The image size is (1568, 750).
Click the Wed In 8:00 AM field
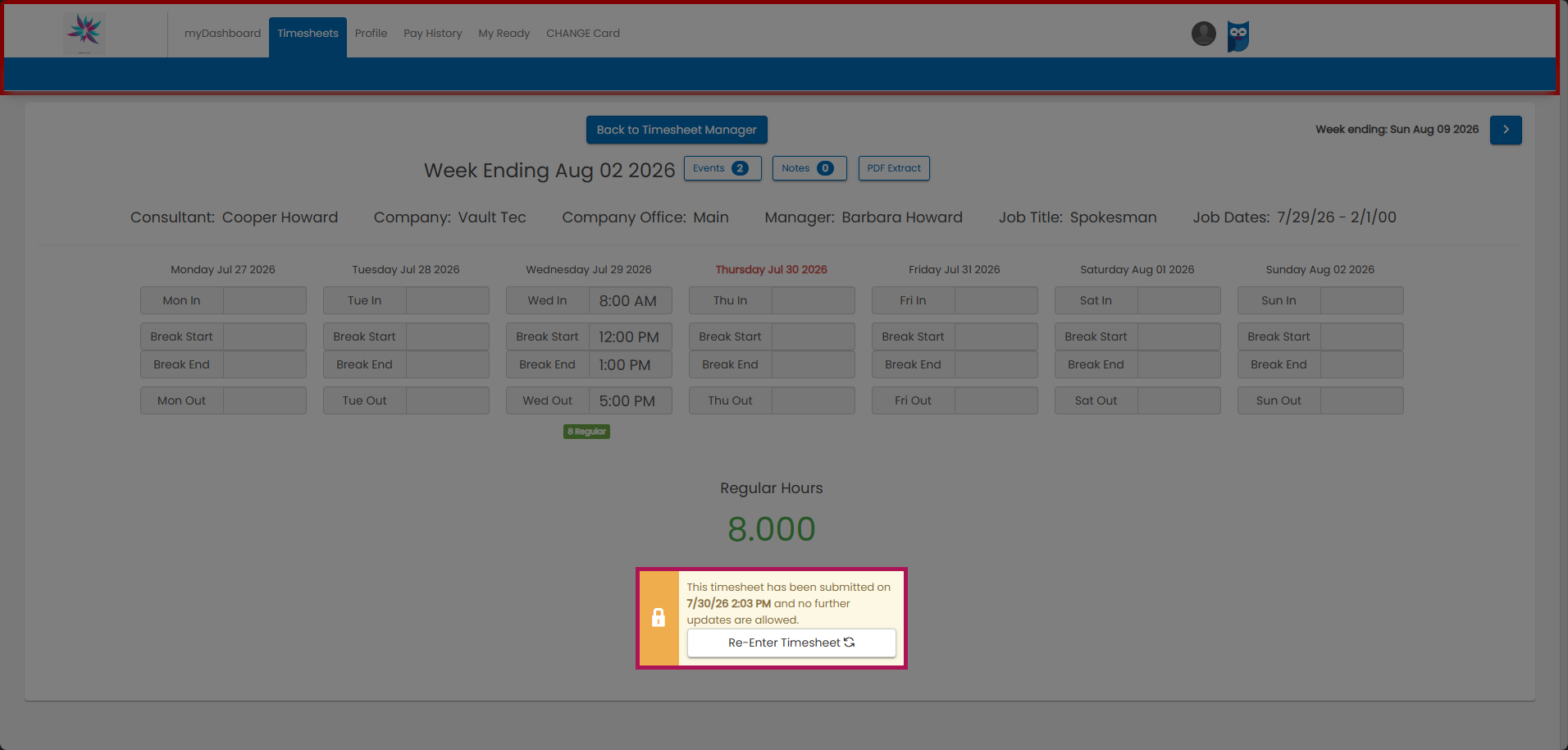(630, 300)
